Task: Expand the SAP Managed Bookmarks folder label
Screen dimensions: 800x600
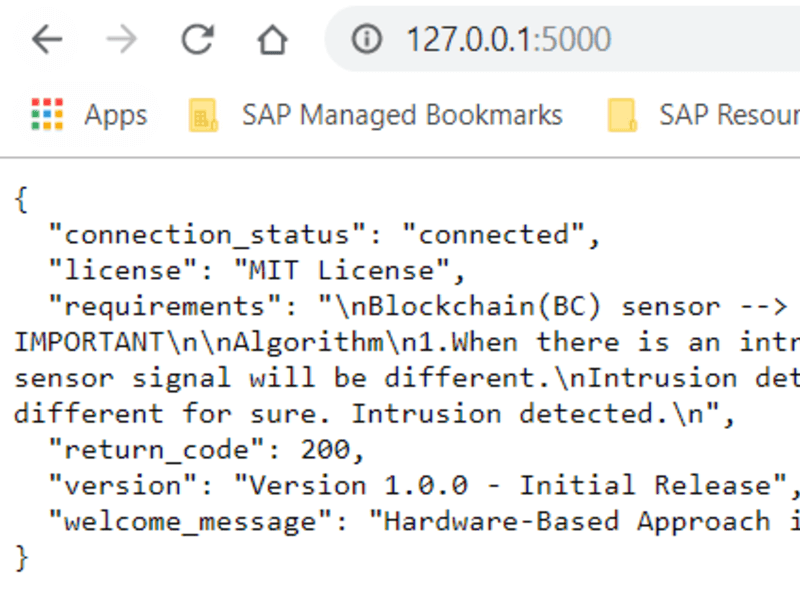Action: pyautogui.click(x=402, y=115)
